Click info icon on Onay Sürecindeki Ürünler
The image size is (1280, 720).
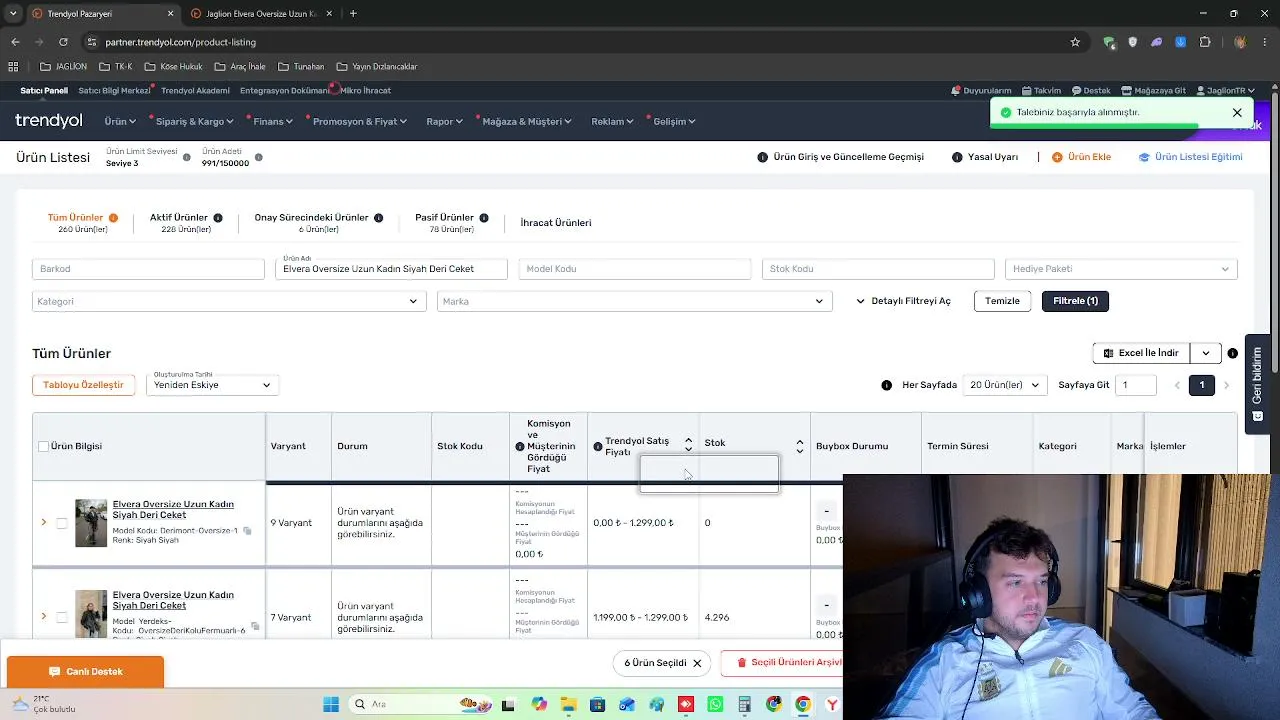click(378, 217)
